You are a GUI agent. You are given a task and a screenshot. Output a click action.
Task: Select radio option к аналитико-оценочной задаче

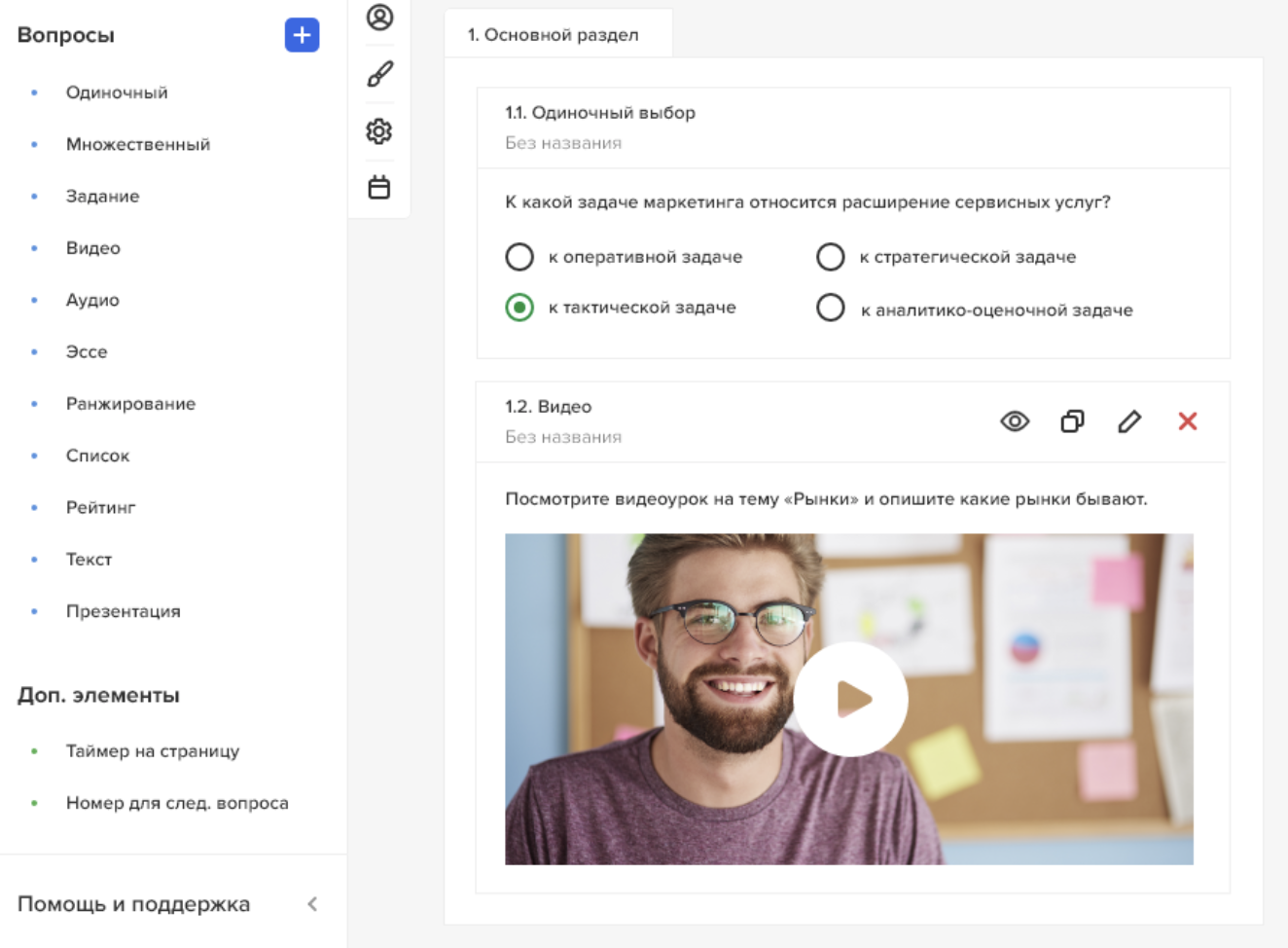(x=830, y=308)
